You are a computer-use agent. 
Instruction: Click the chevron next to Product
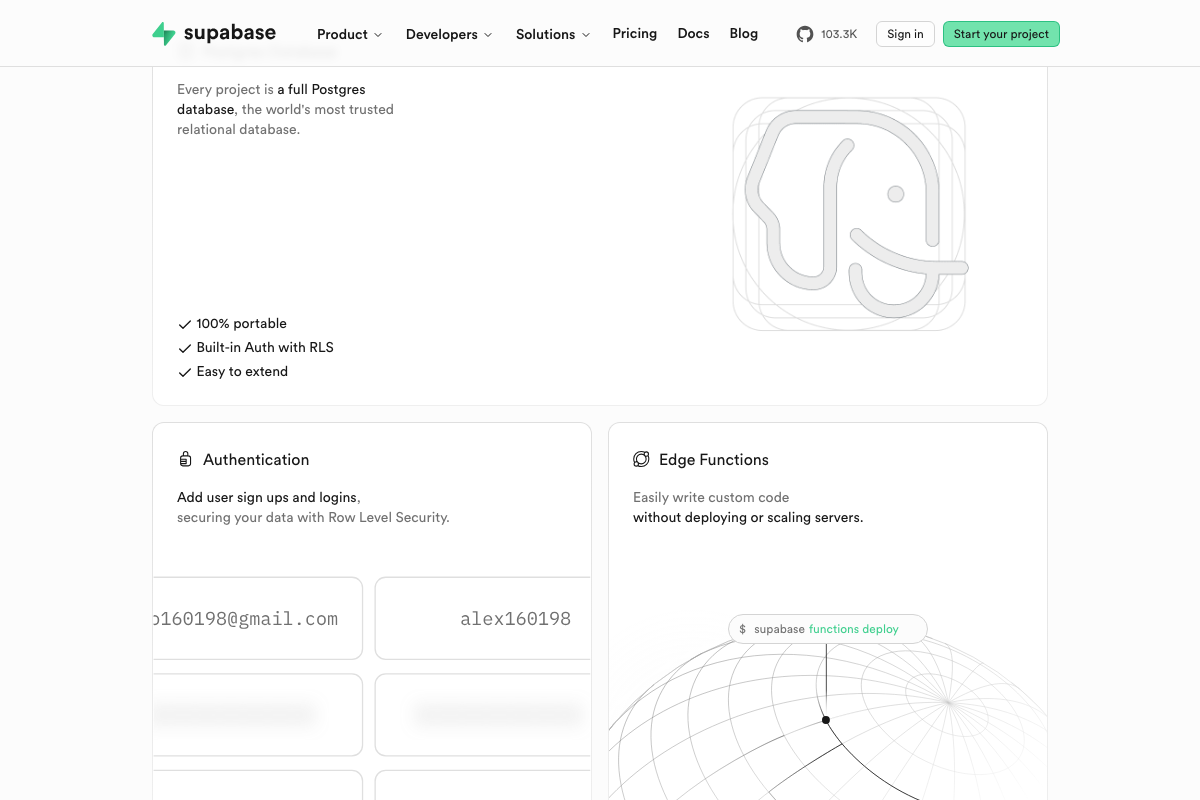(378, 35)
